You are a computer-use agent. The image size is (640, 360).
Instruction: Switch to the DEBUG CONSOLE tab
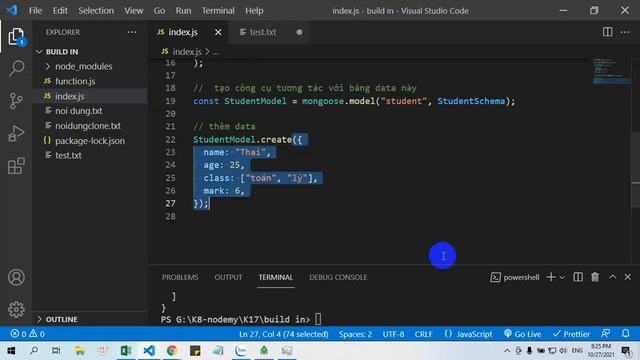coord(338,277)
